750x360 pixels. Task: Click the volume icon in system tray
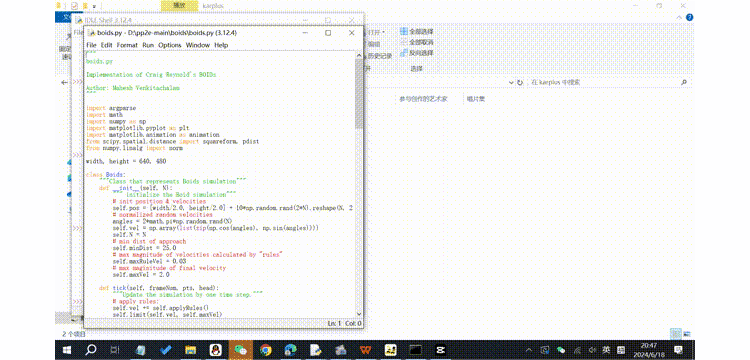click(592, 350)
